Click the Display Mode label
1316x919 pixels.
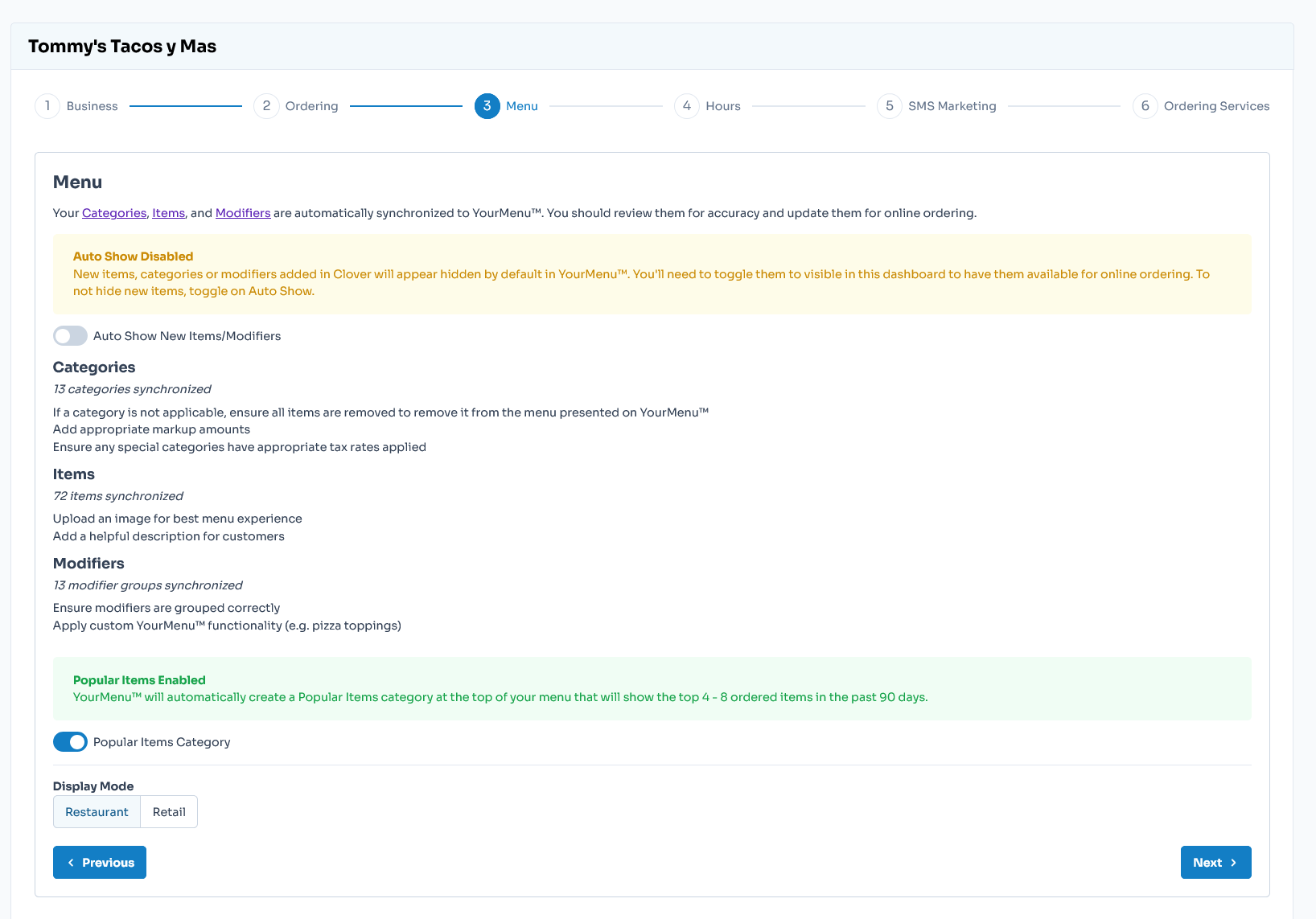93,786
